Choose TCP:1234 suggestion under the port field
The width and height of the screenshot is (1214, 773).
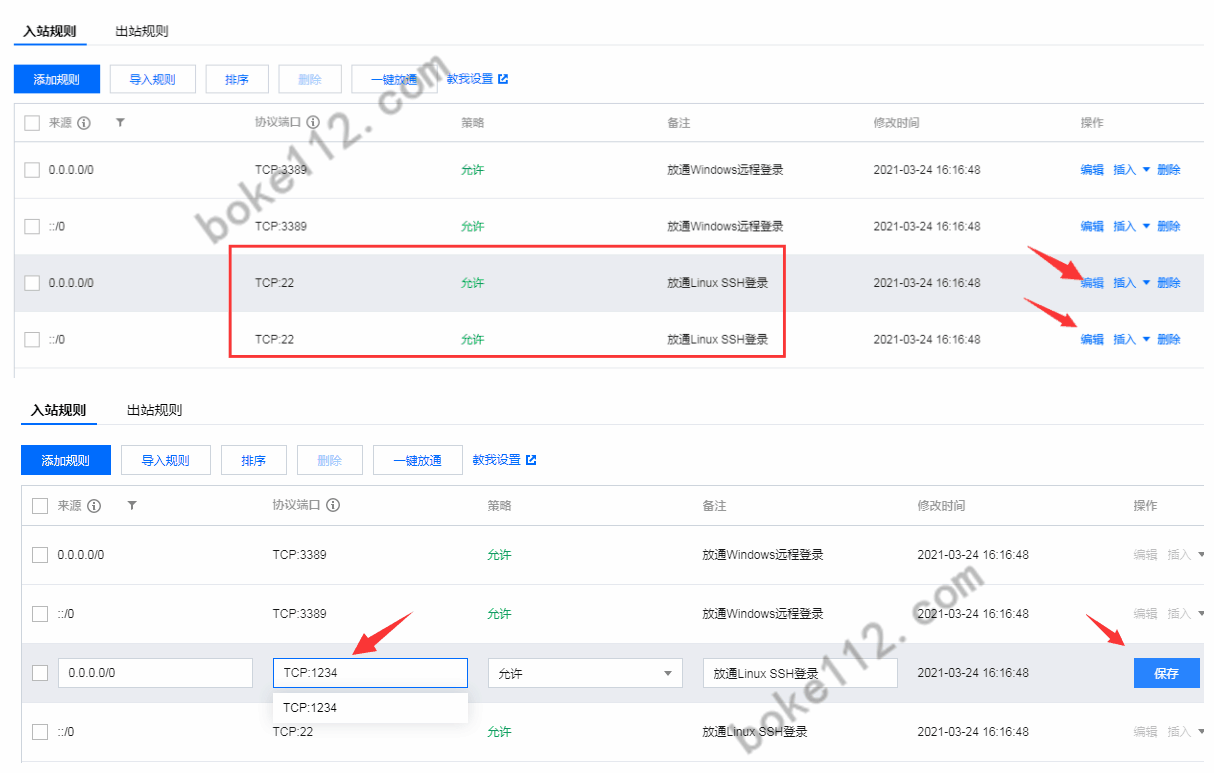pyautogui.click(x=370, y=708)
